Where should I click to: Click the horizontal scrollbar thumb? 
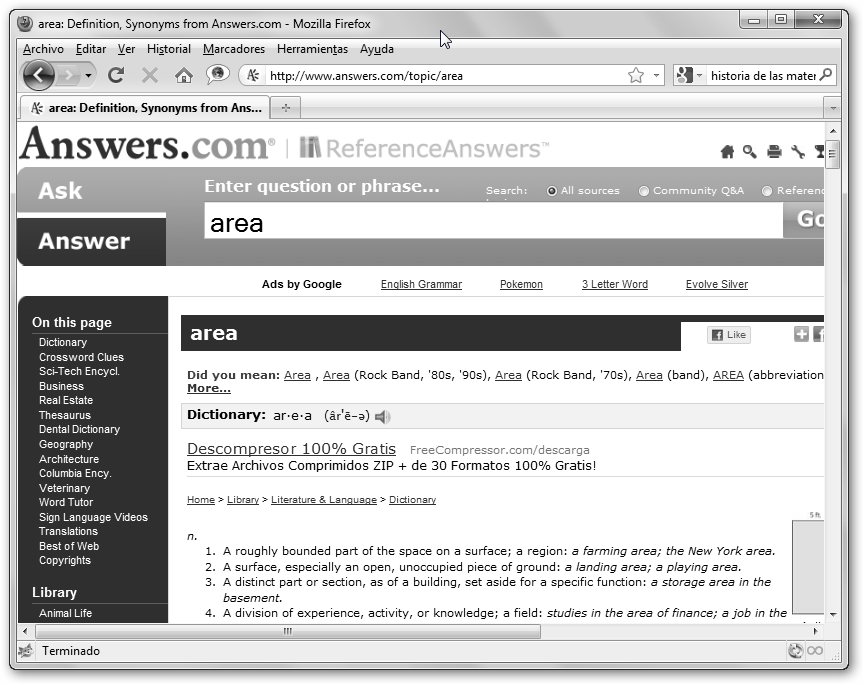[288, 631]
